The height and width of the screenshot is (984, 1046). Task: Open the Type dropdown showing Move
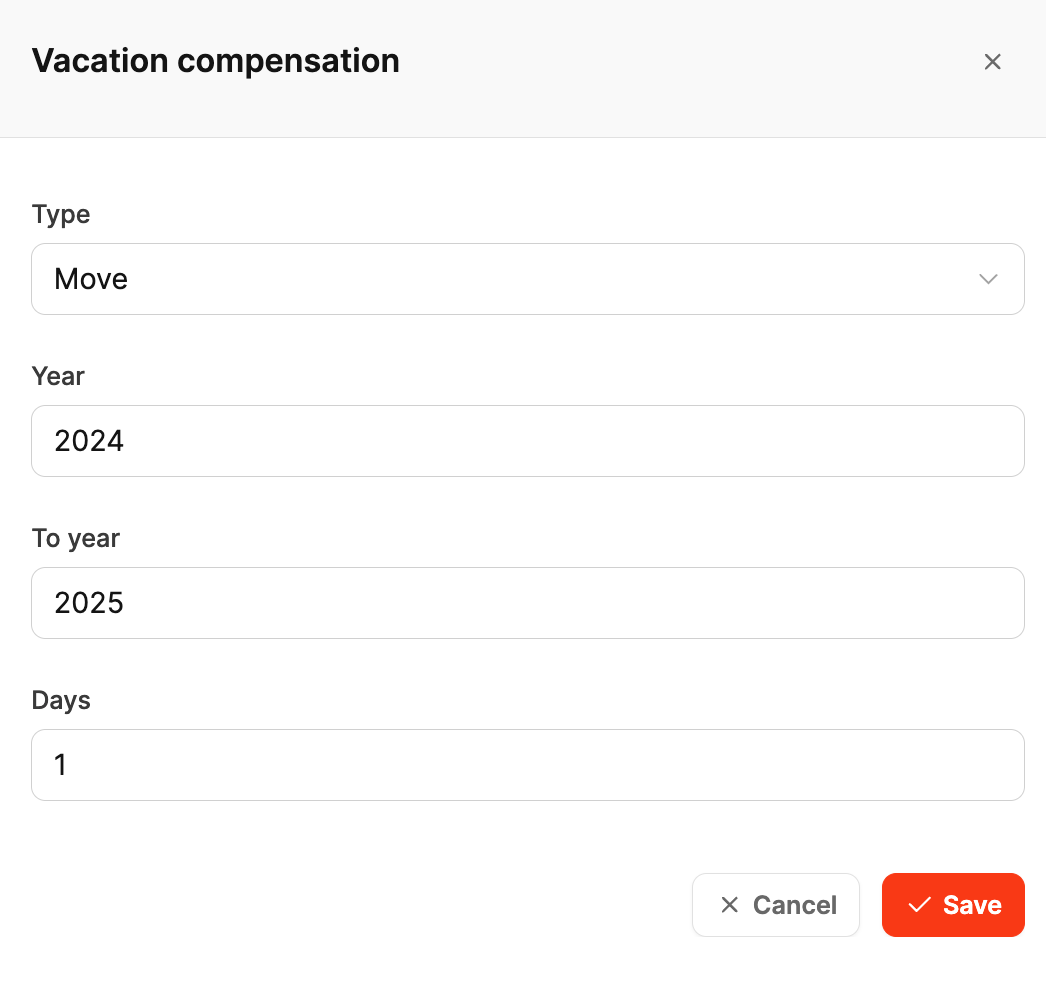[x=527, y=279]
